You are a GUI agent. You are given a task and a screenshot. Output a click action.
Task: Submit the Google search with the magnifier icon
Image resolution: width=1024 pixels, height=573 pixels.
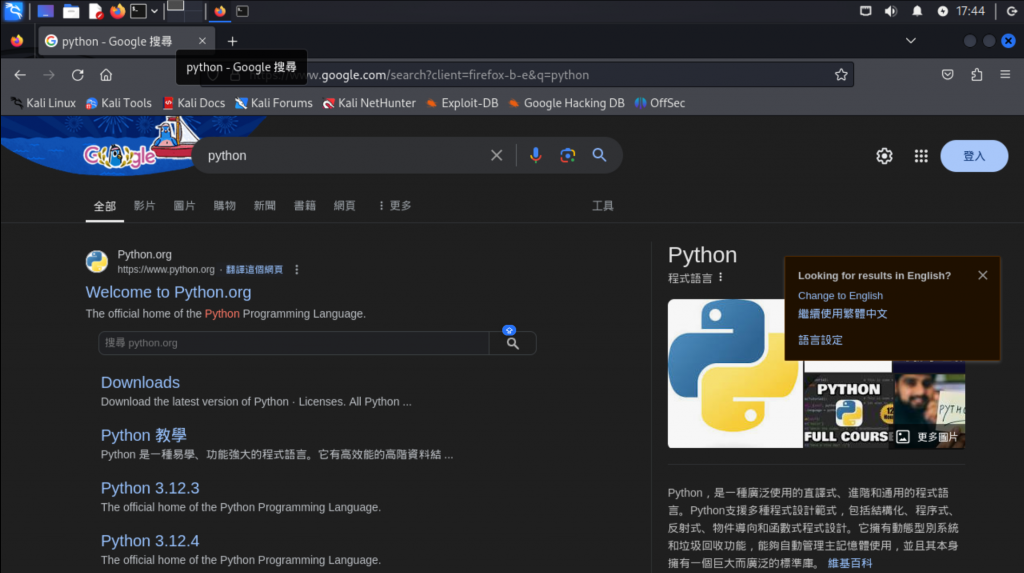pos(599,156)
